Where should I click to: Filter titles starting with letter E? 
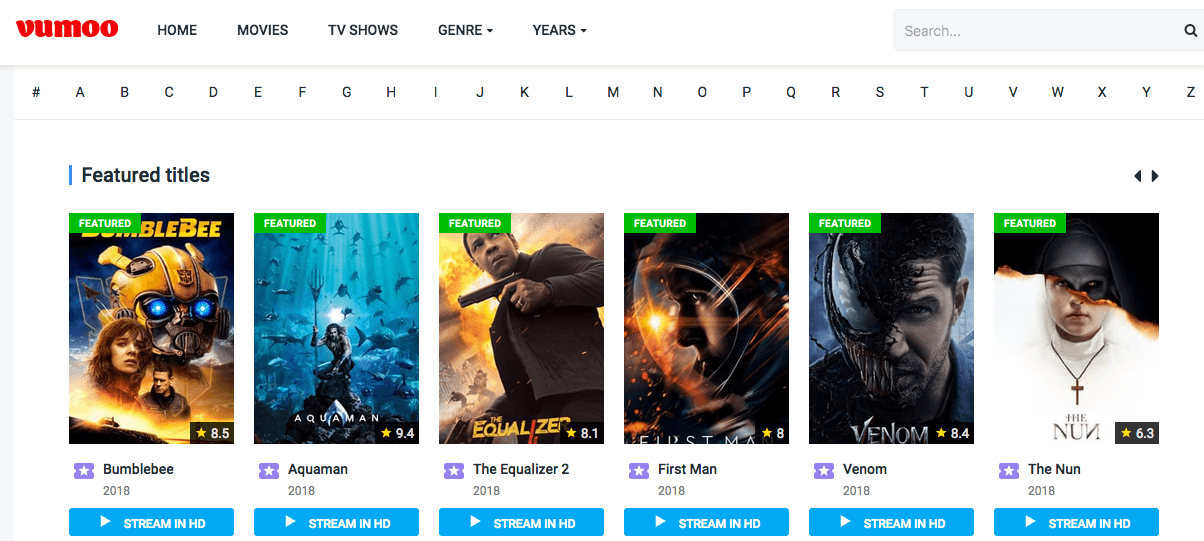258,92
